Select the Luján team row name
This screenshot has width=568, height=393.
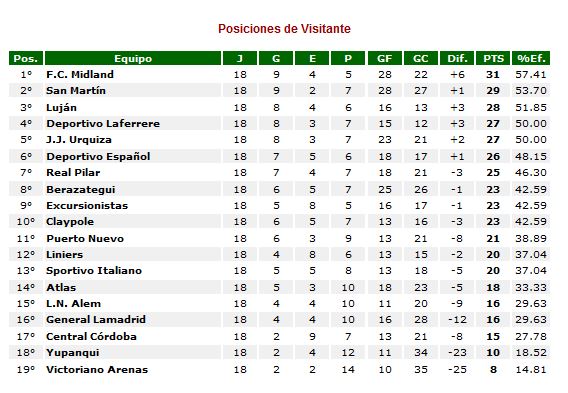tap(62, 108)
